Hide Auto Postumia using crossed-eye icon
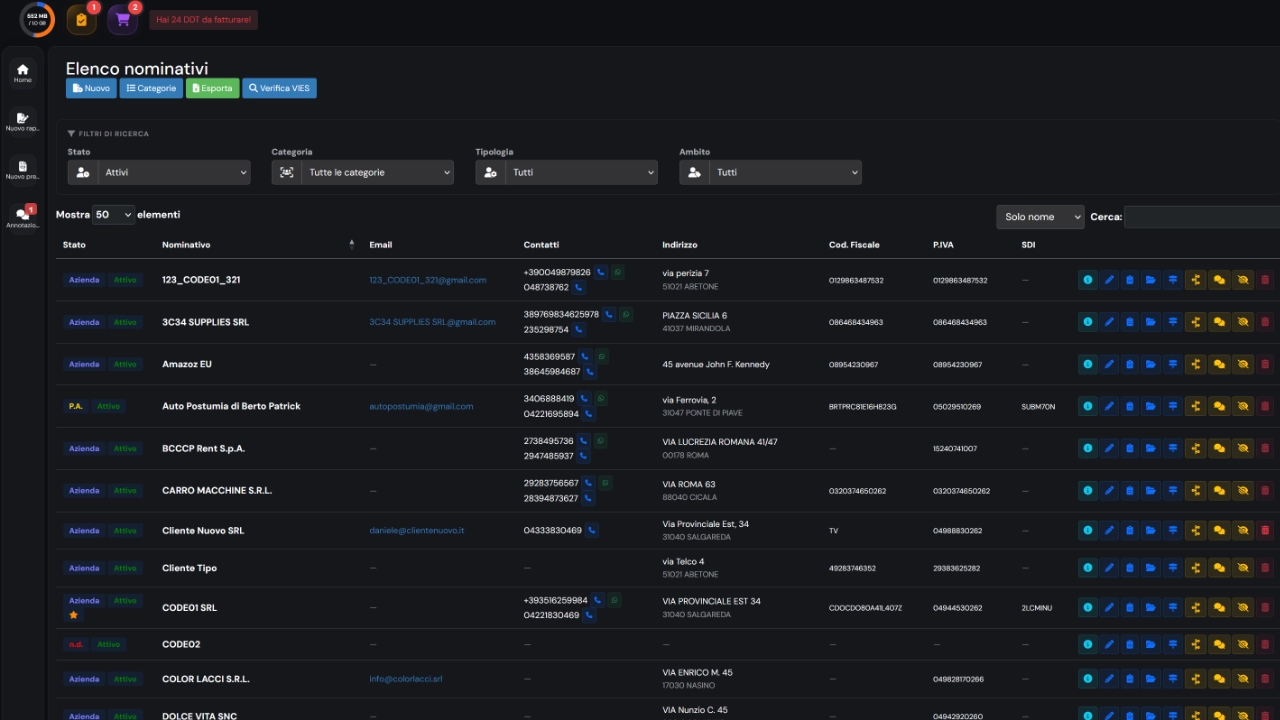This screenshot has height=720, width=1280. tap(1243, 406)
